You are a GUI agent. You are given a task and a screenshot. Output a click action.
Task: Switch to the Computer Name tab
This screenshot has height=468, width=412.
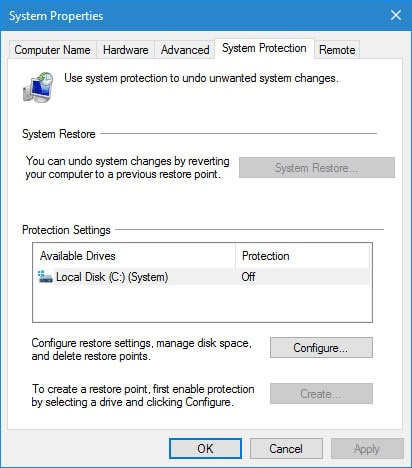click(52, 50)
